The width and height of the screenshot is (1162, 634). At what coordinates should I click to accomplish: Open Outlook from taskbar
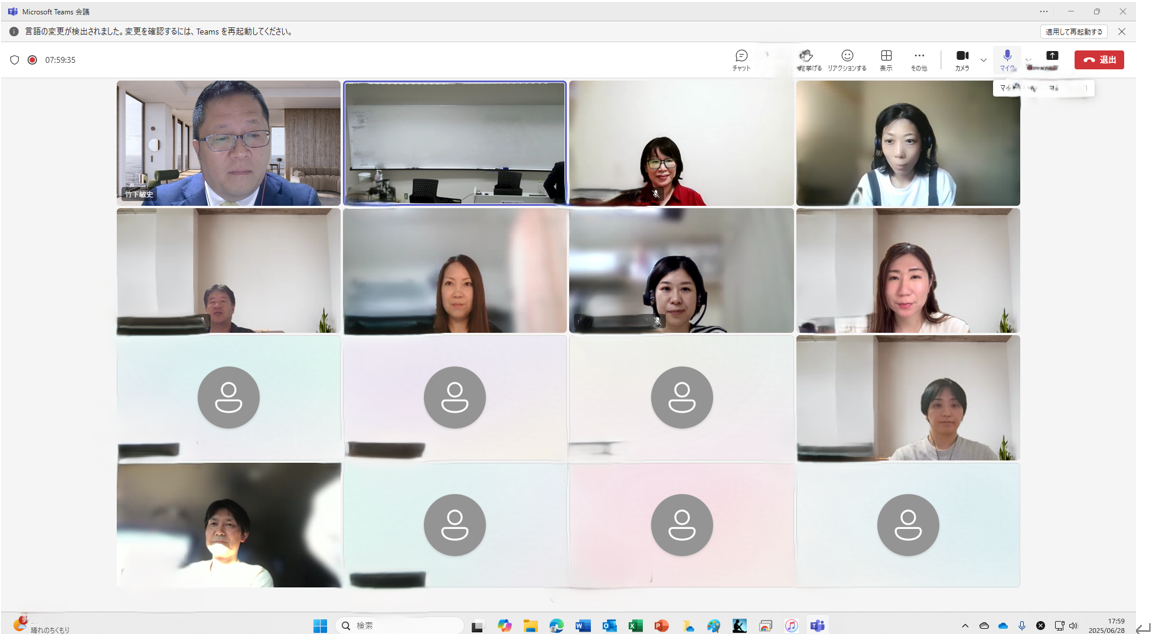[x=609, y=626]
